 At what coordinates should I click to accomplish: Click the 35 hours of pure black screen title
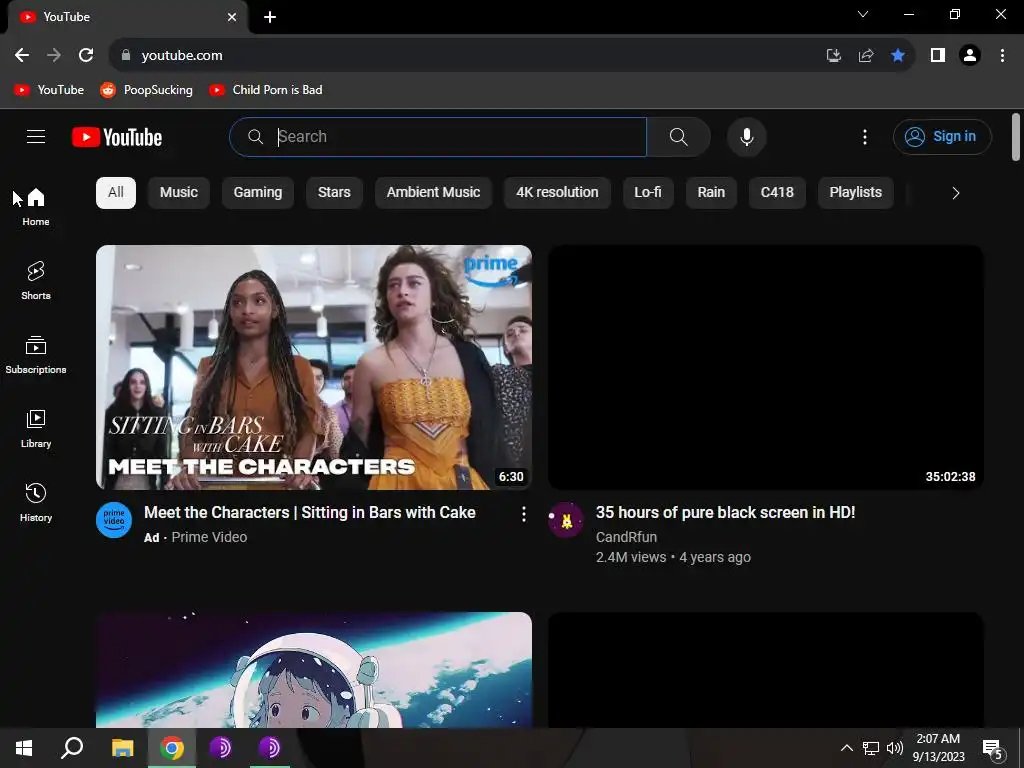725,513
